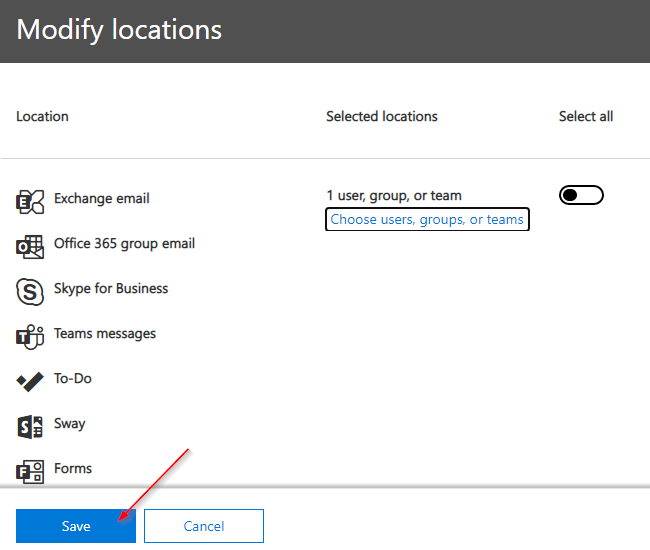Select the Forms label
Image resolution: width=650 pixels, height=550 pixels.
pos(73,468)
